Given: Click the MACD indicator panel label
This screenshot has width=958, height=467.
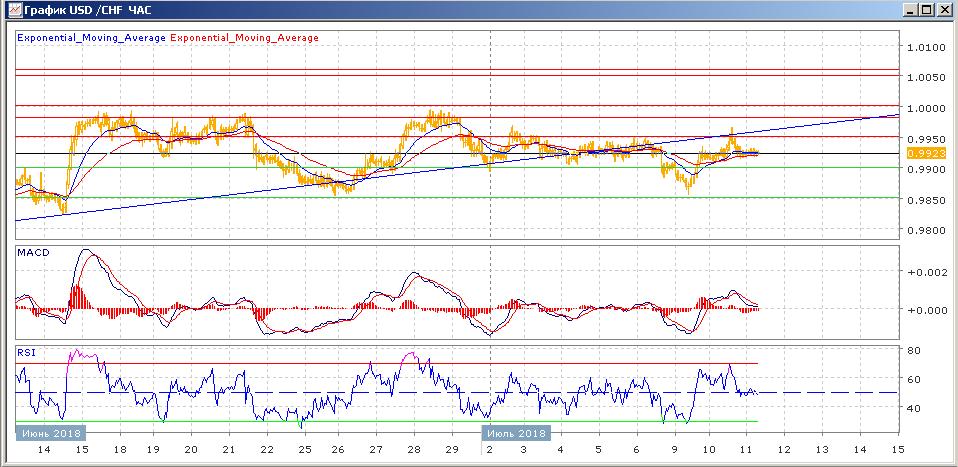Looking at the screenshot, I should pyautogui.click(x=33, y=253).
